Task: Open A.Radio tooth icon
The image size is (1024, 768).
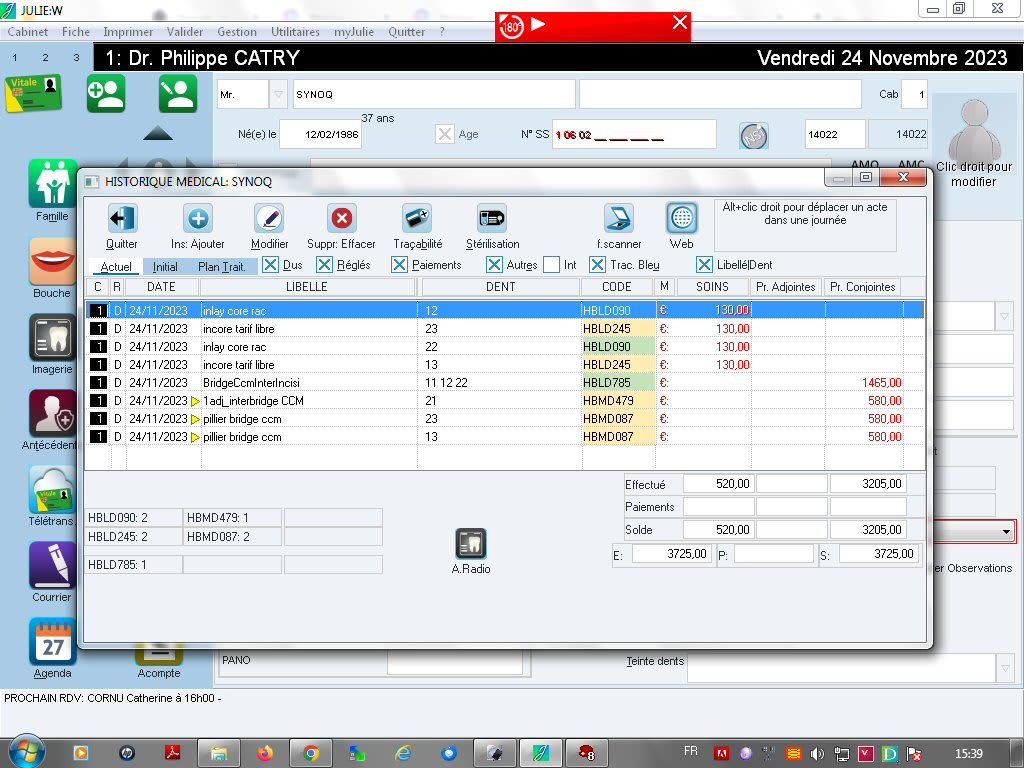Action: 471,544
